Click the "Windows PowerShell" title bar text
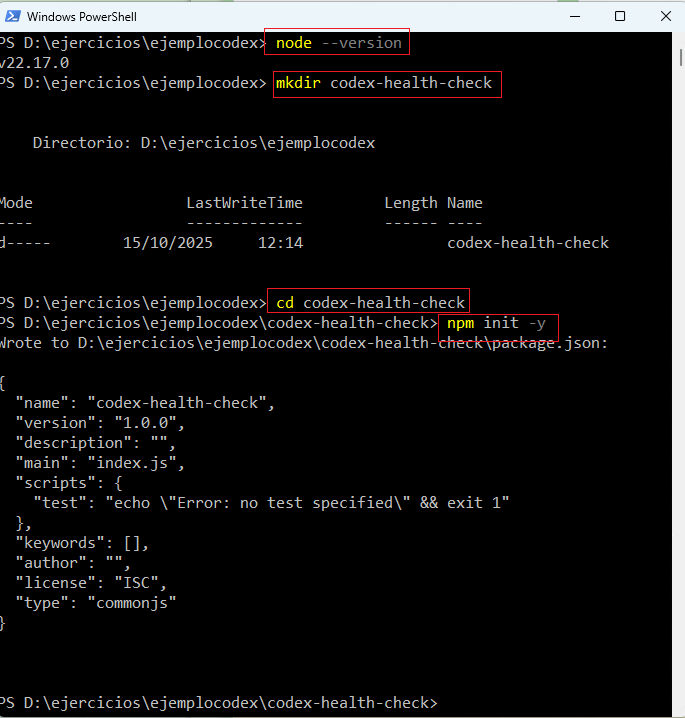685x718 pixels. pos(83,17)
